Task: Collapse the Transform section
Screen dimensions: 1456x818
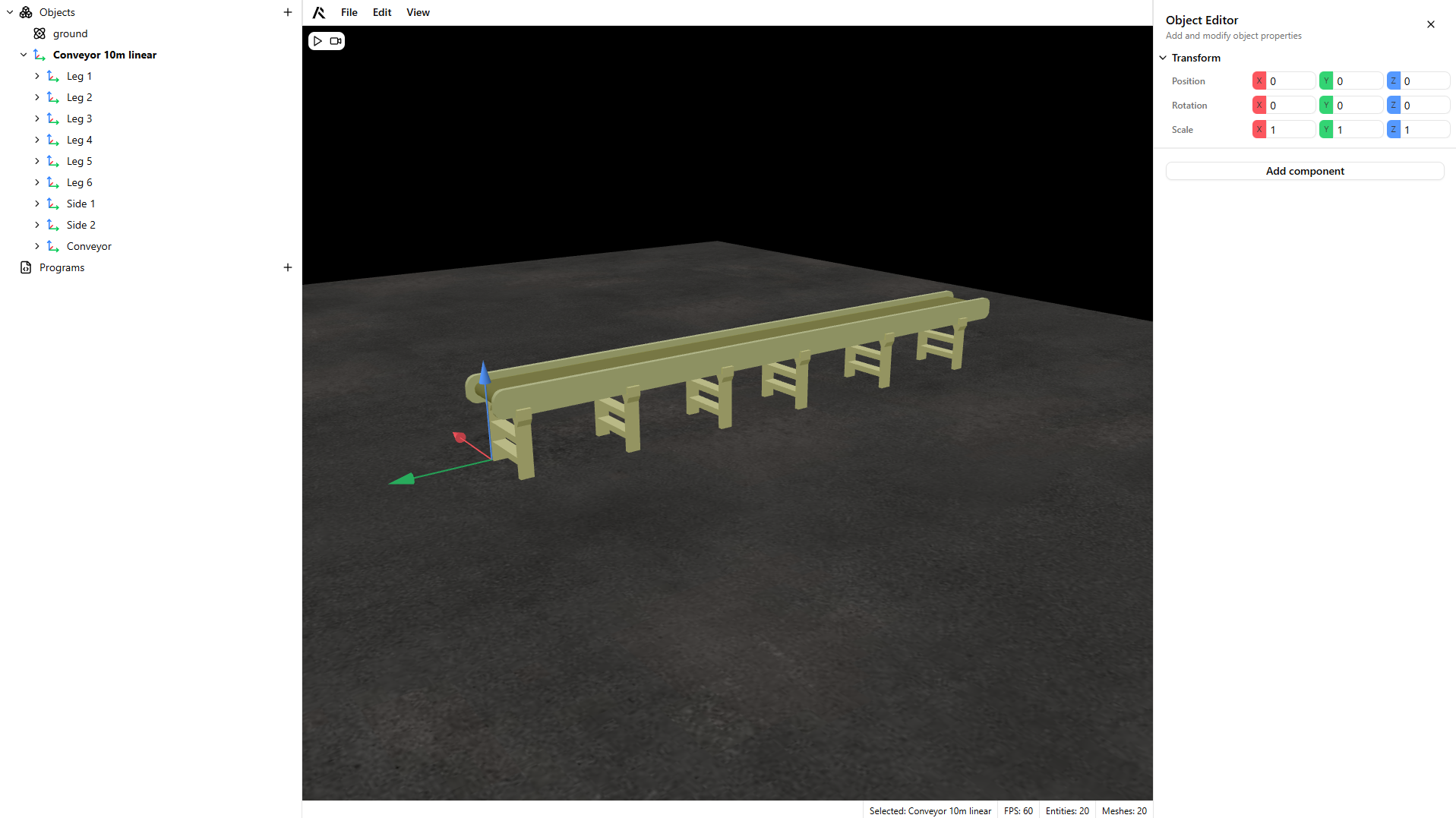Action: point(1163,58)
